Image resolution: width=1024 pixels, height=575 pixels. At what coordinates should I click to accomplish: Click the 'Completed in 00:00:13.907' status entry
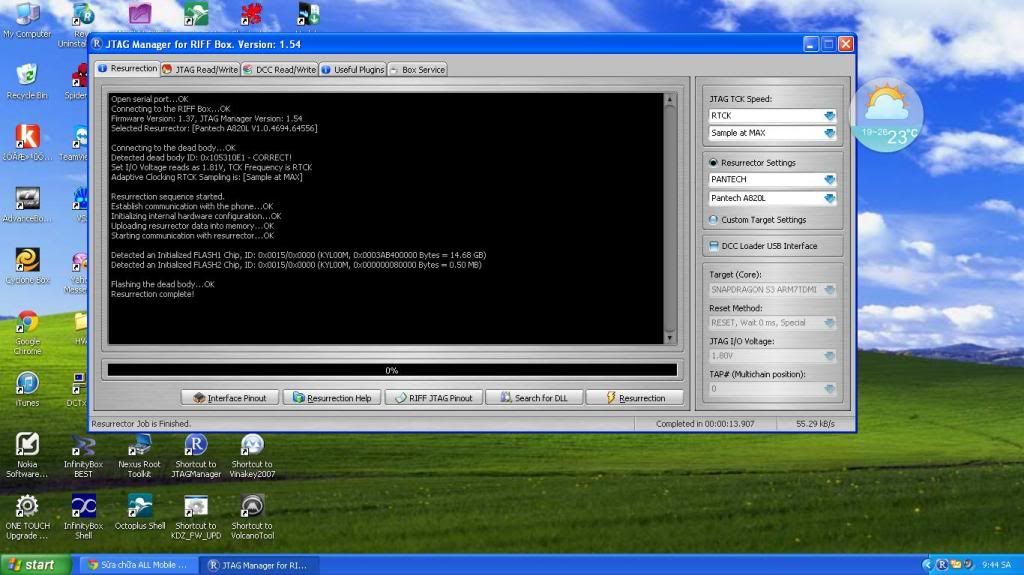click(x=705, y=423)
